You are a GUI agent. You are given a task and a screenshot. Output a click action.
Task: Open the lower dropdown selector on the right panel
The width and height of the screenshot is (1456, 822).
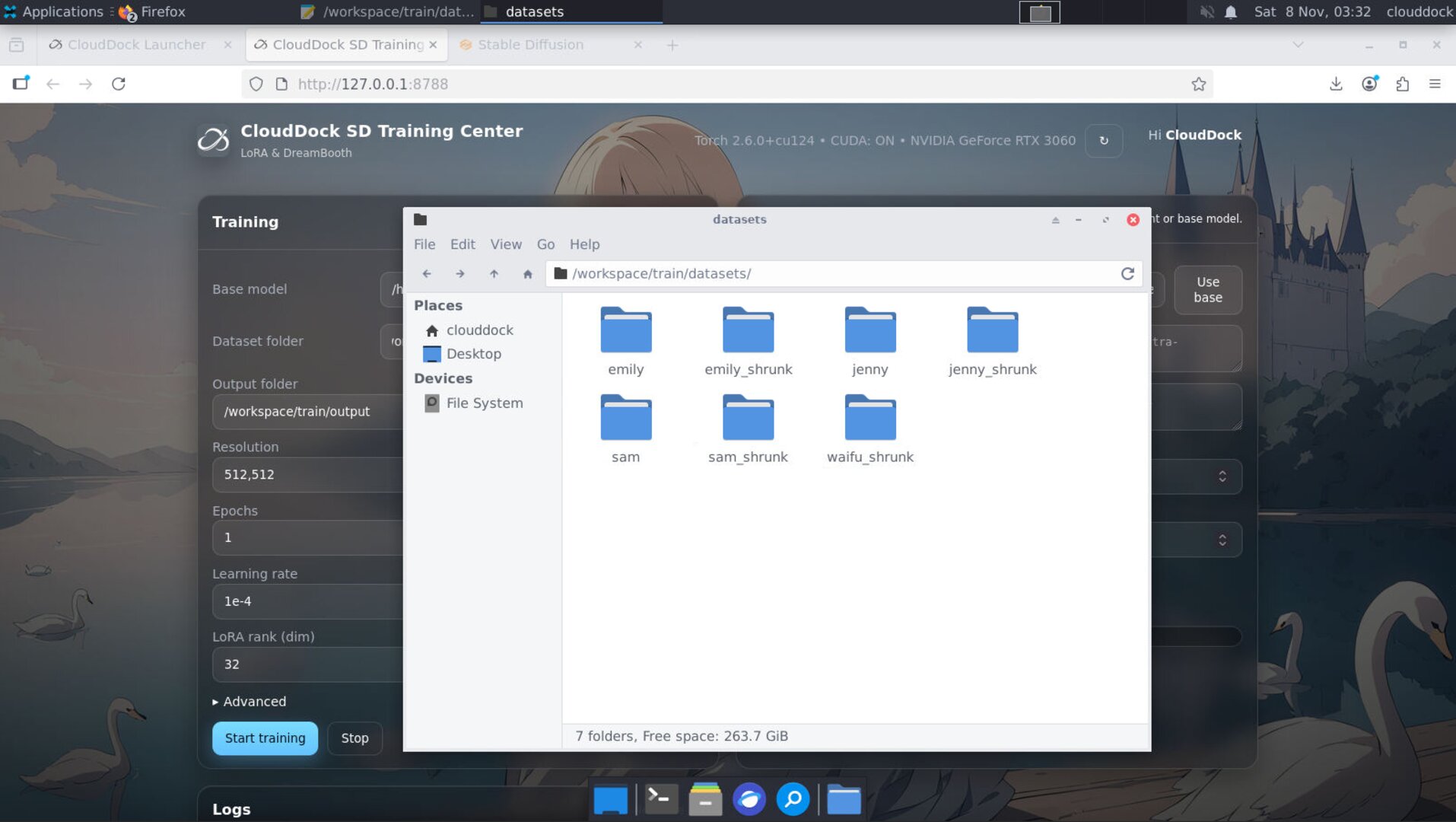(1222, 539)
